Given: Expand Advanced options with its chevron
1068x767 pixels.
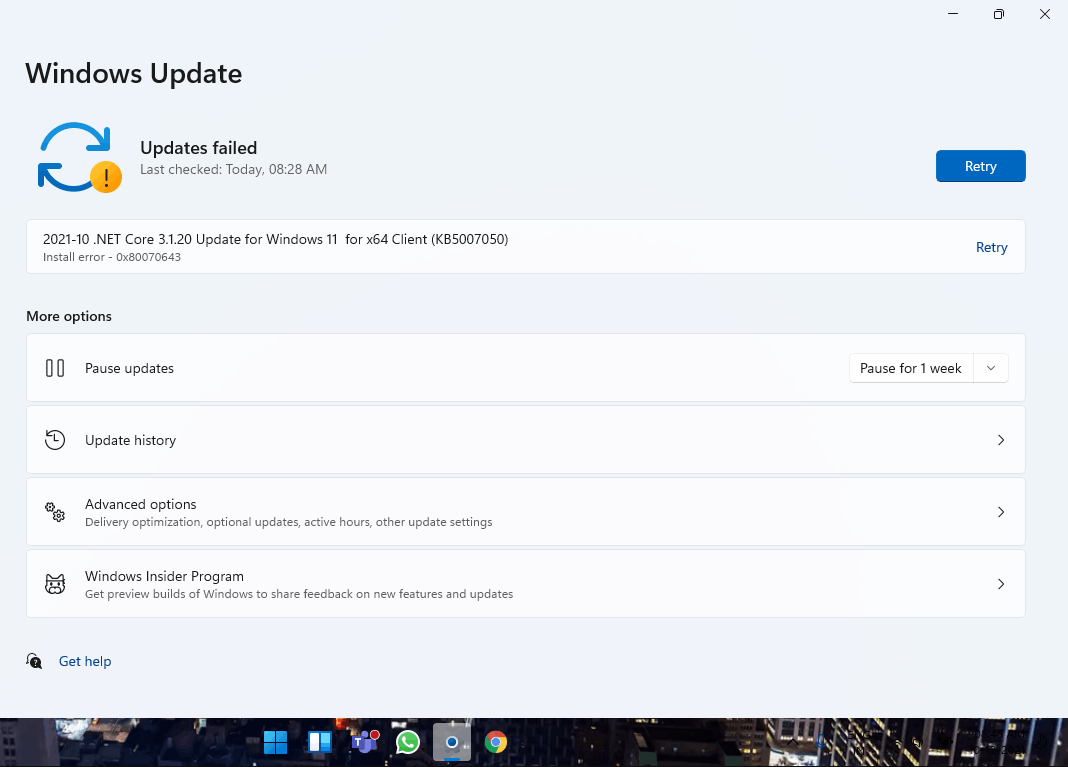Looking at the screenshot, I should pos(1001,512).
